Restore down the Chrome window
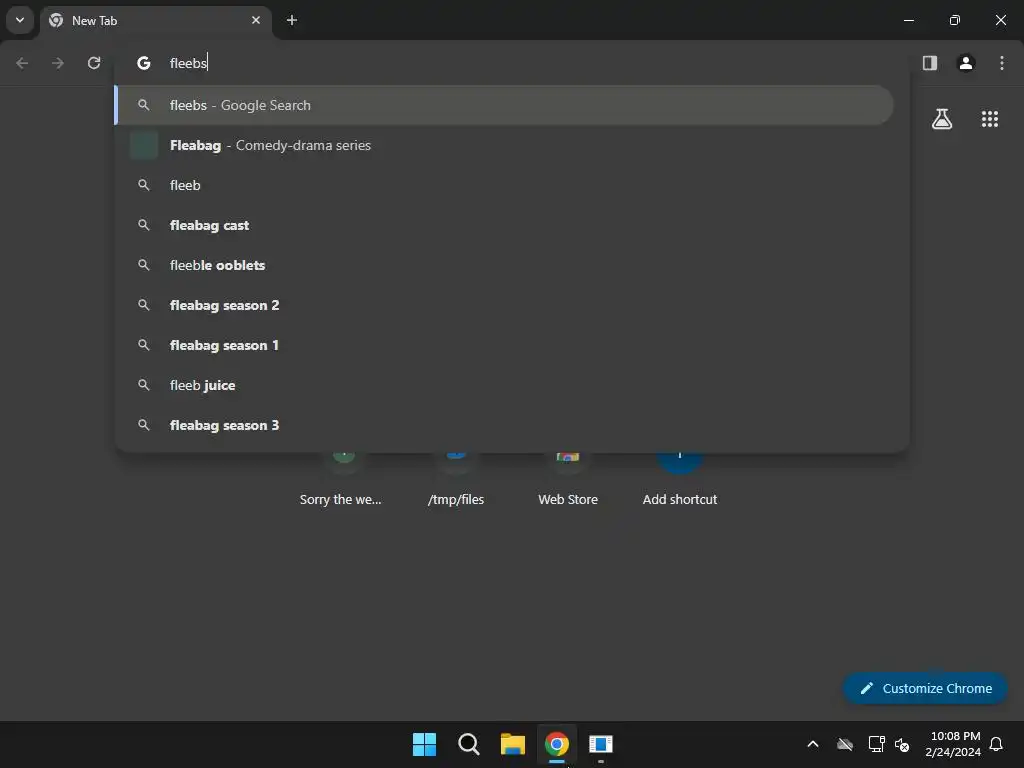 [955, 20]
